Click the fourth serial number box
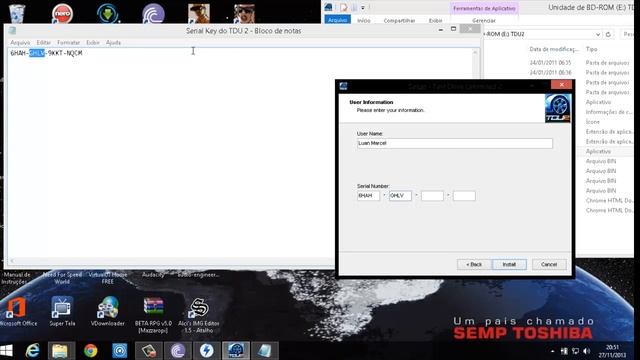 pos(464,196)
